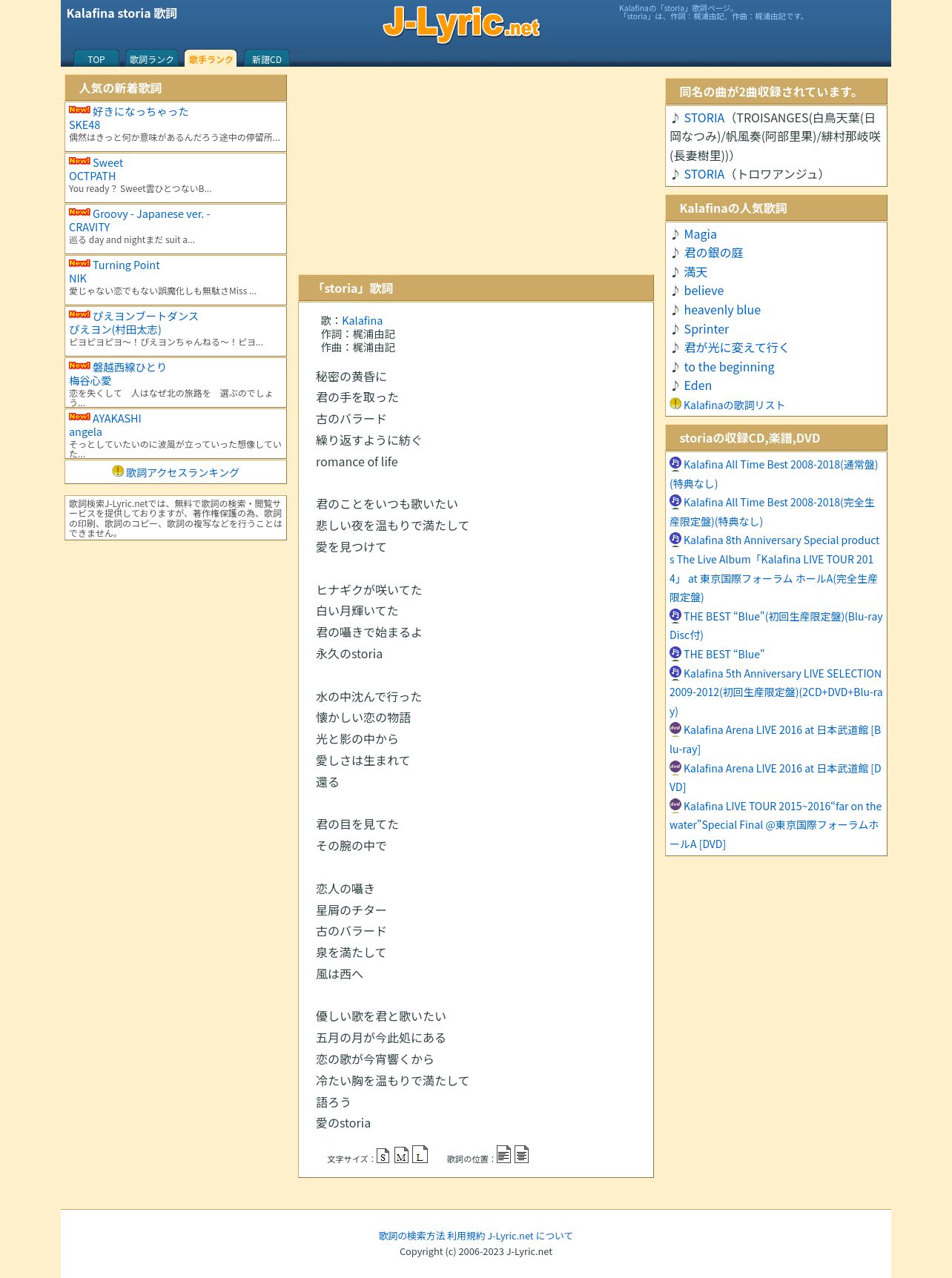This screenshot has width=952, height=1278.
Task: Open J-Lyric.net について footer link
Action: [x=530, y=1236]
